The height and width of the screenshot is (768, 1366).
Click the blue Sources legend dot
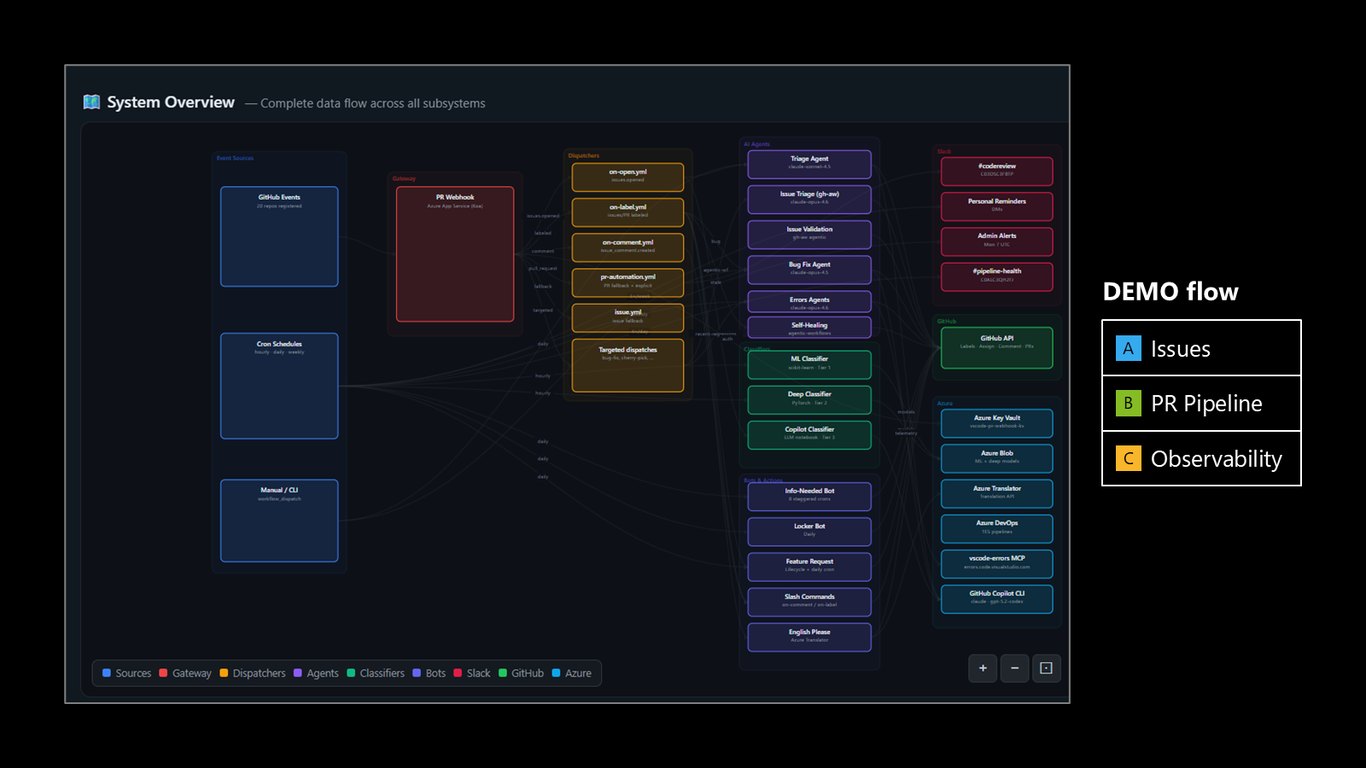coord(106,673)
